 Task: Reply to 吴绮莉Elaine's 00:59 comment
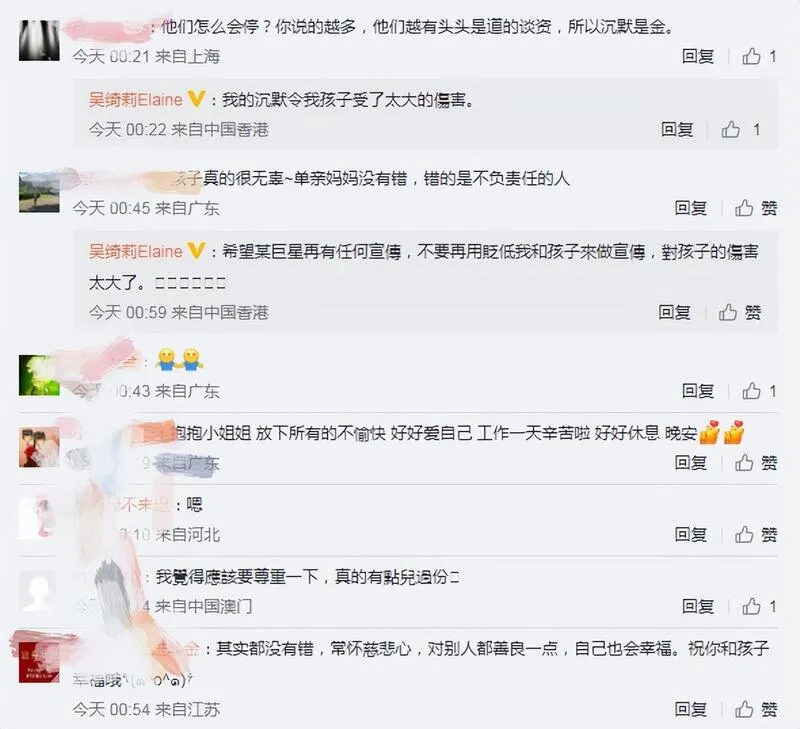click(674, 312)
